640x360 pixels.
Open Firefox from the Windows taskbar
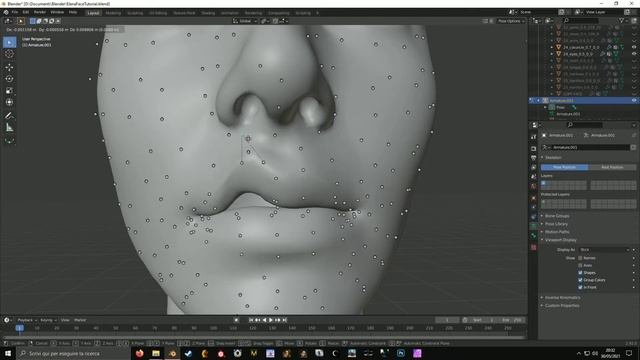pos(140,353)
